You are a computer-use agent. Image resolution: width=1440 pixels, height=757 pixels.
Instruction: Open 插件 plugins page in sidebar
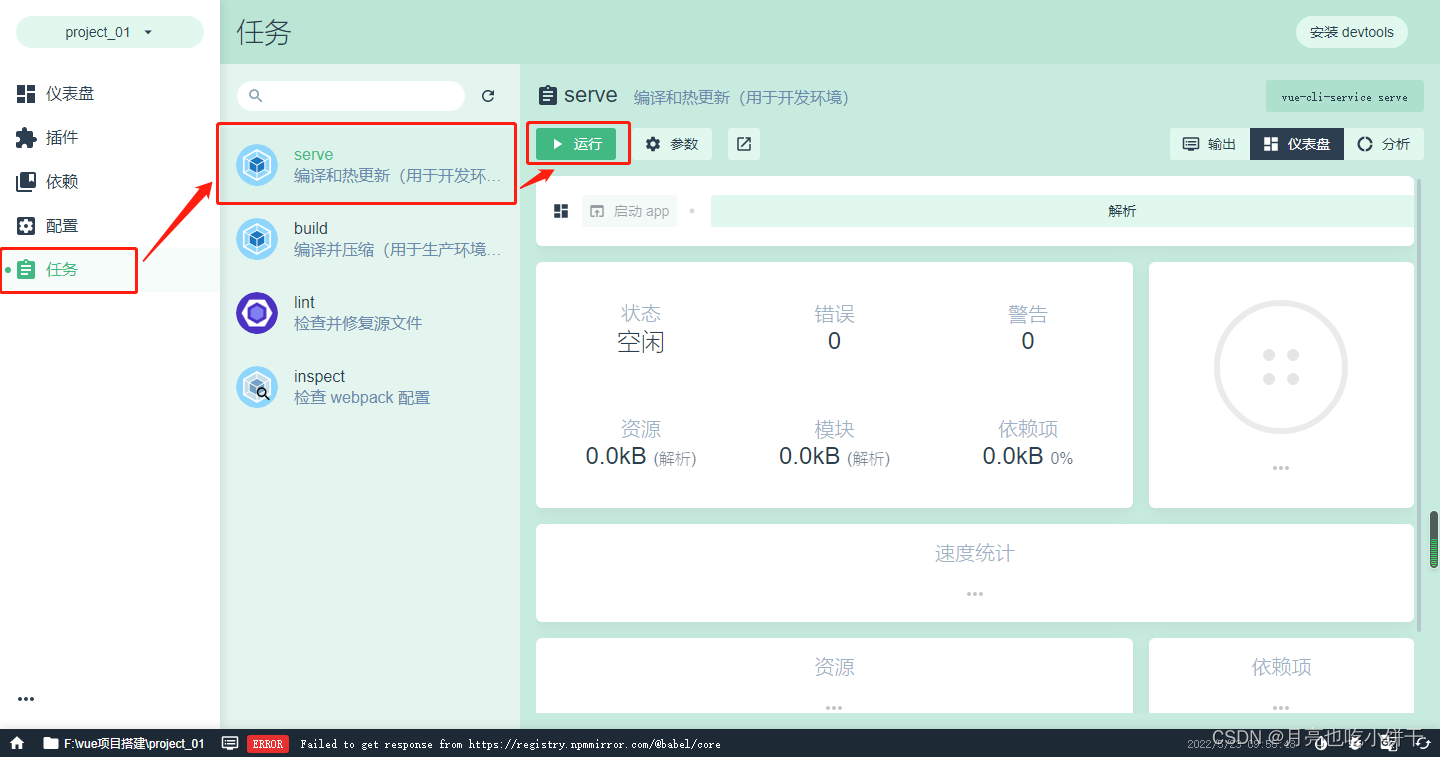[110, 138]
